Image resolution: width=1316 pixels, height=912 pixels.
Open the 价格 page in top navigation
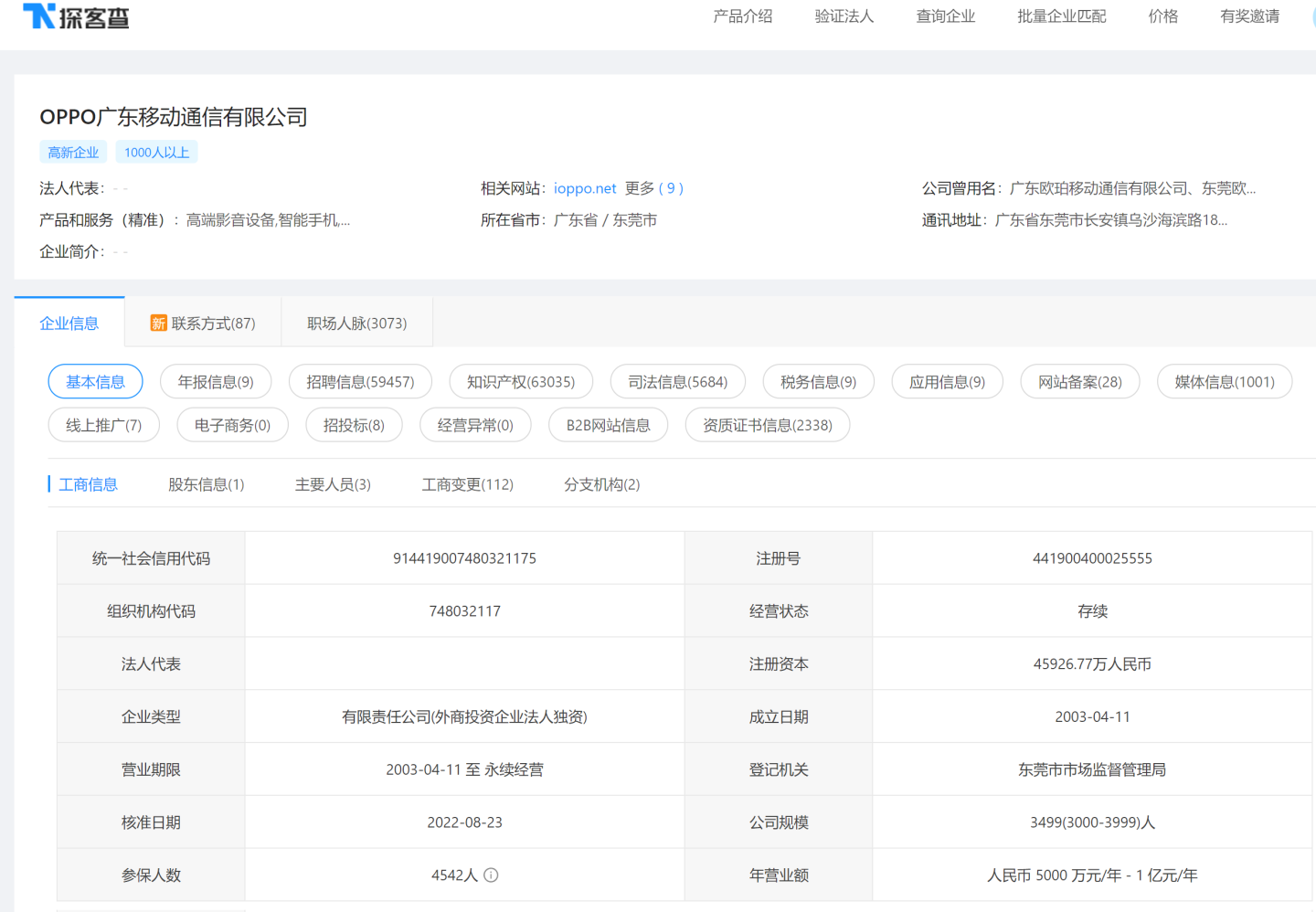pyautogui.click(x=1162, y=16)
